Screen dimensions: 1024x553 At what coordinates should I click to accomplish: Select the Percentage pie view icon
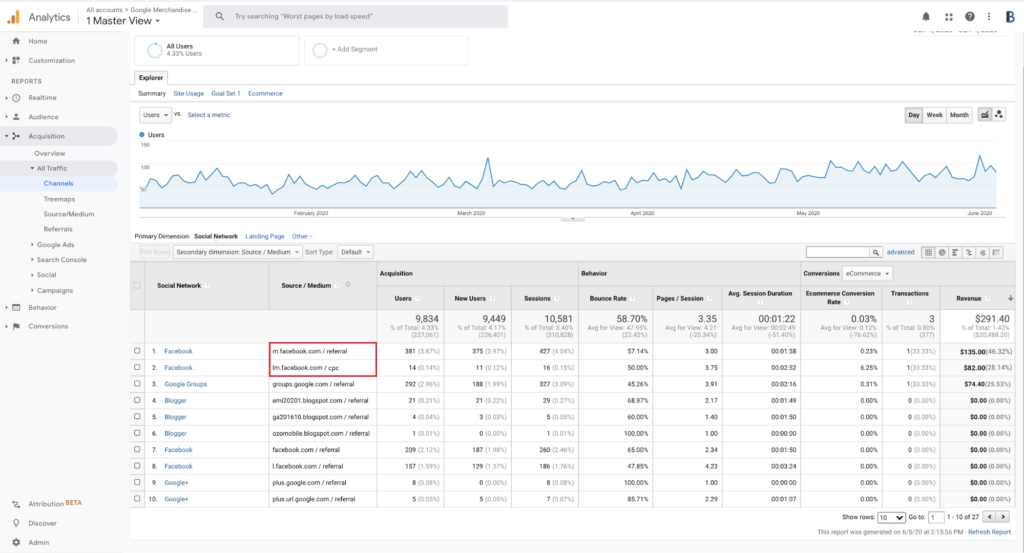(942, 252)
